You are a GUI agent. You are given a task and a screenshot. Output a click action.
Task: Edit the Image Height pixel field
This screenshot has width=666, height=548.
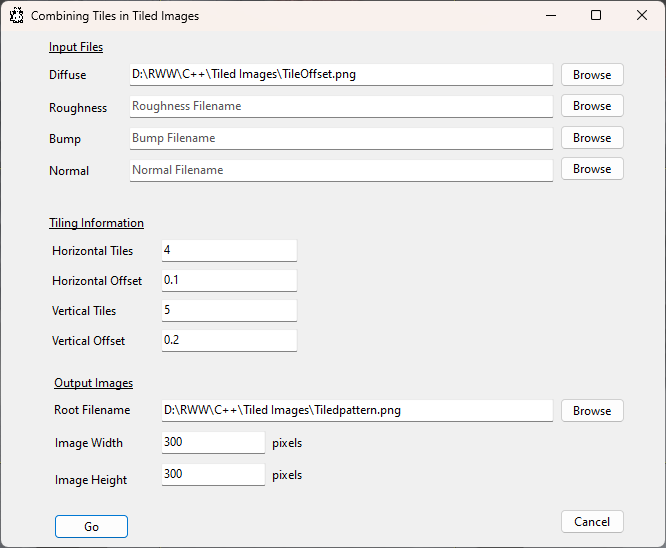212,474
